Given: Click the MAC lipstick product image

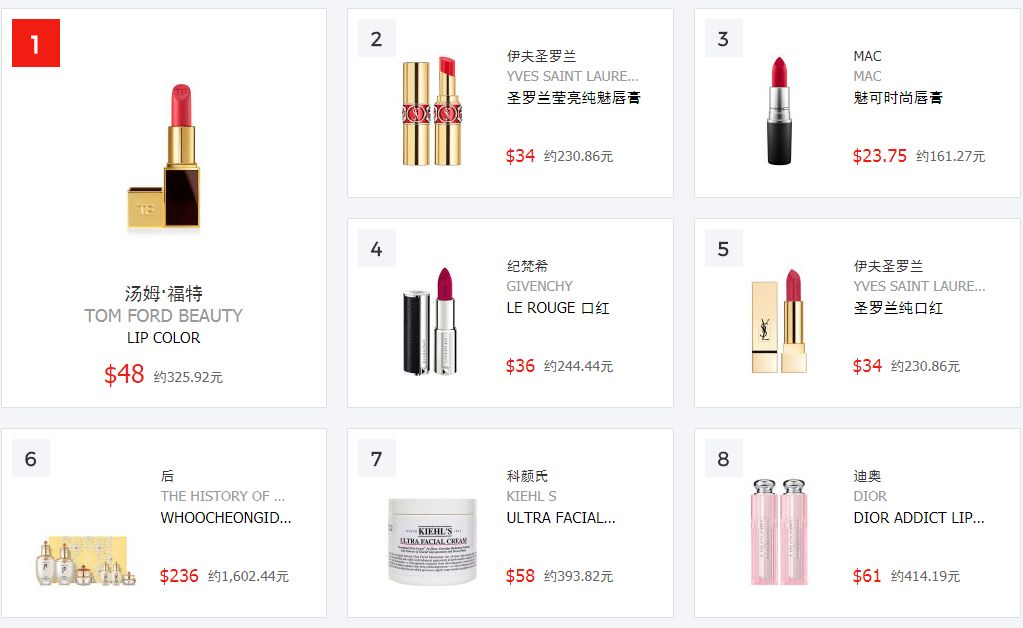Looking at the screenshot, I should tap(779, 111).
